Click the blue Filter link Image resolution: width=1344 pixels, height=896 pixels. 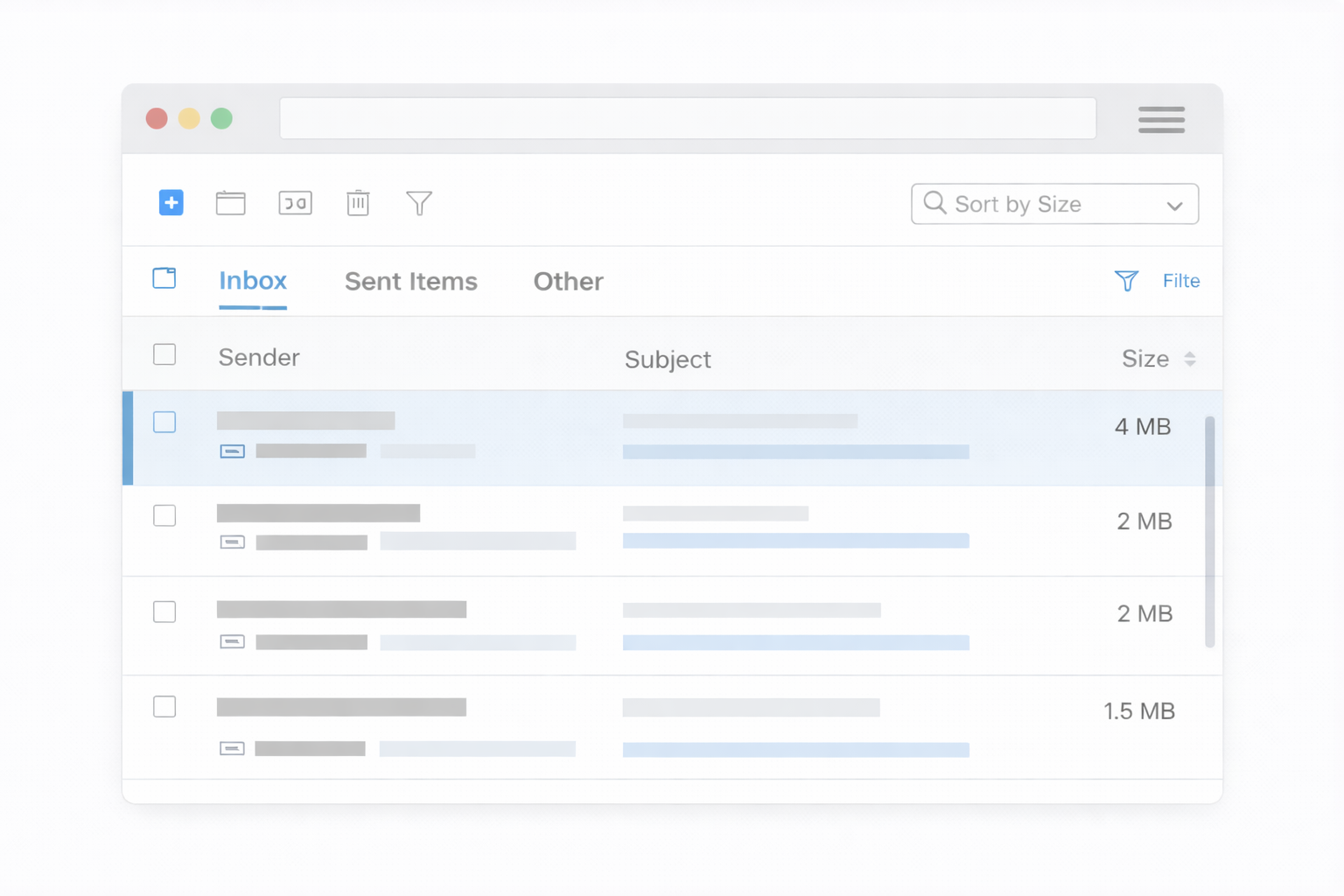coord(1180,281)
